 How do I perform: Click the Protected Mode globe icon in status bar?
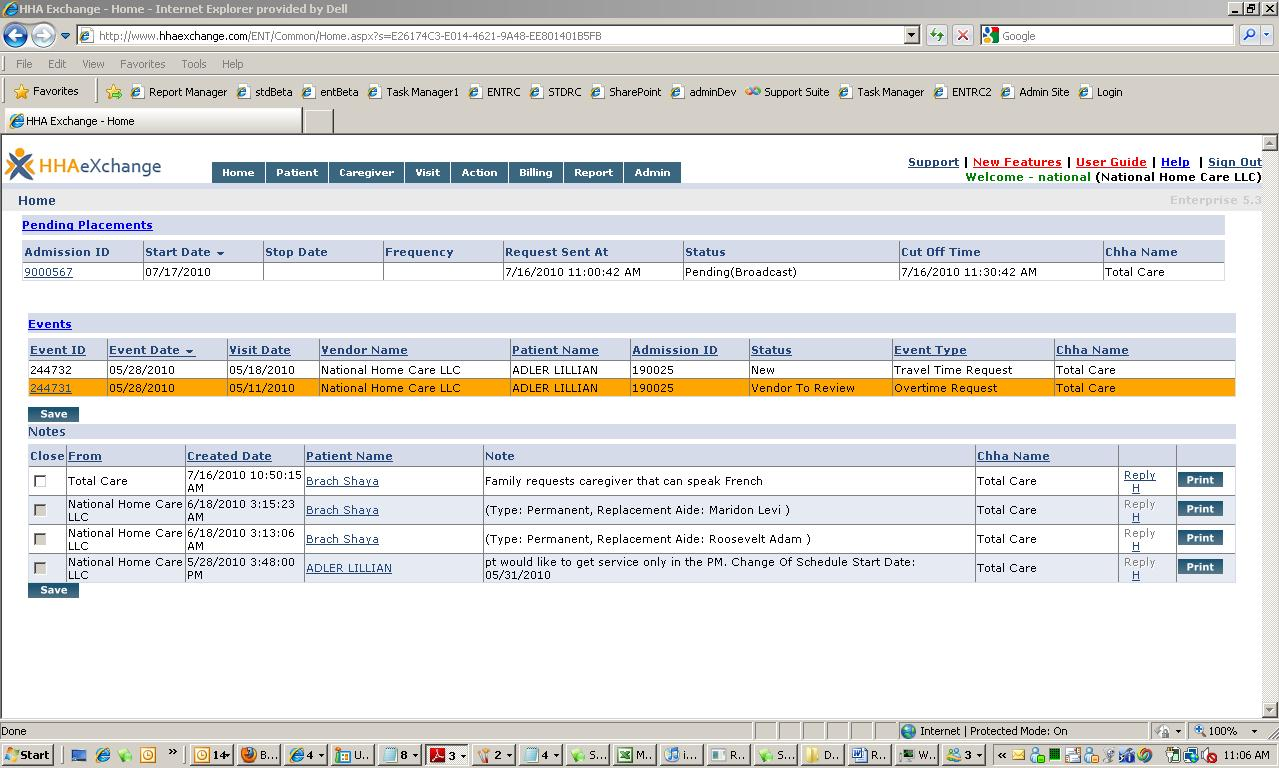pyautogui.click(x=908, y=731)
